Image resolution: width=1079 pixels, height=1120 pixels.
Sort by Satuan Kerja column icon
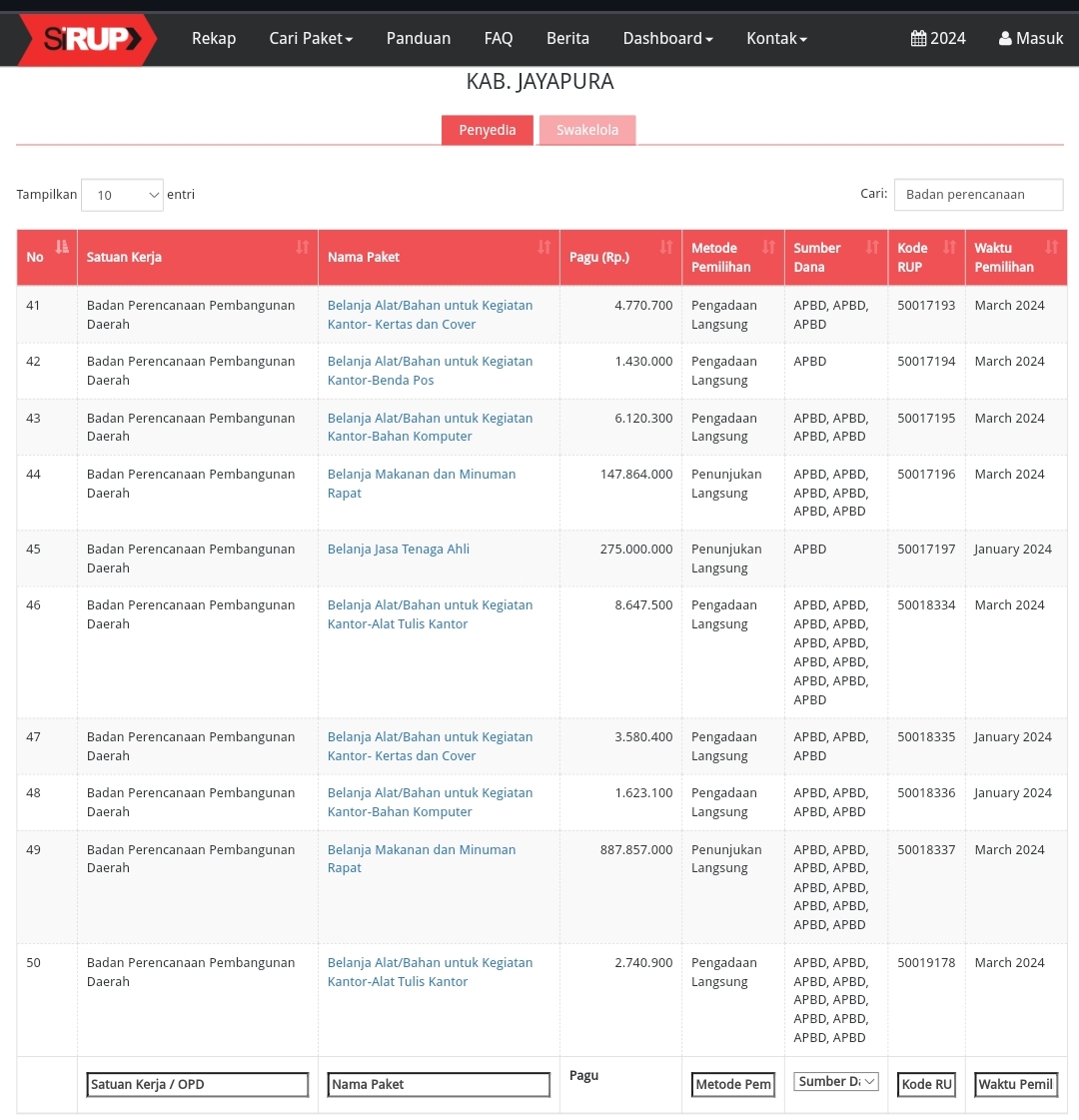pyautogui.click(x=303, y=247)
